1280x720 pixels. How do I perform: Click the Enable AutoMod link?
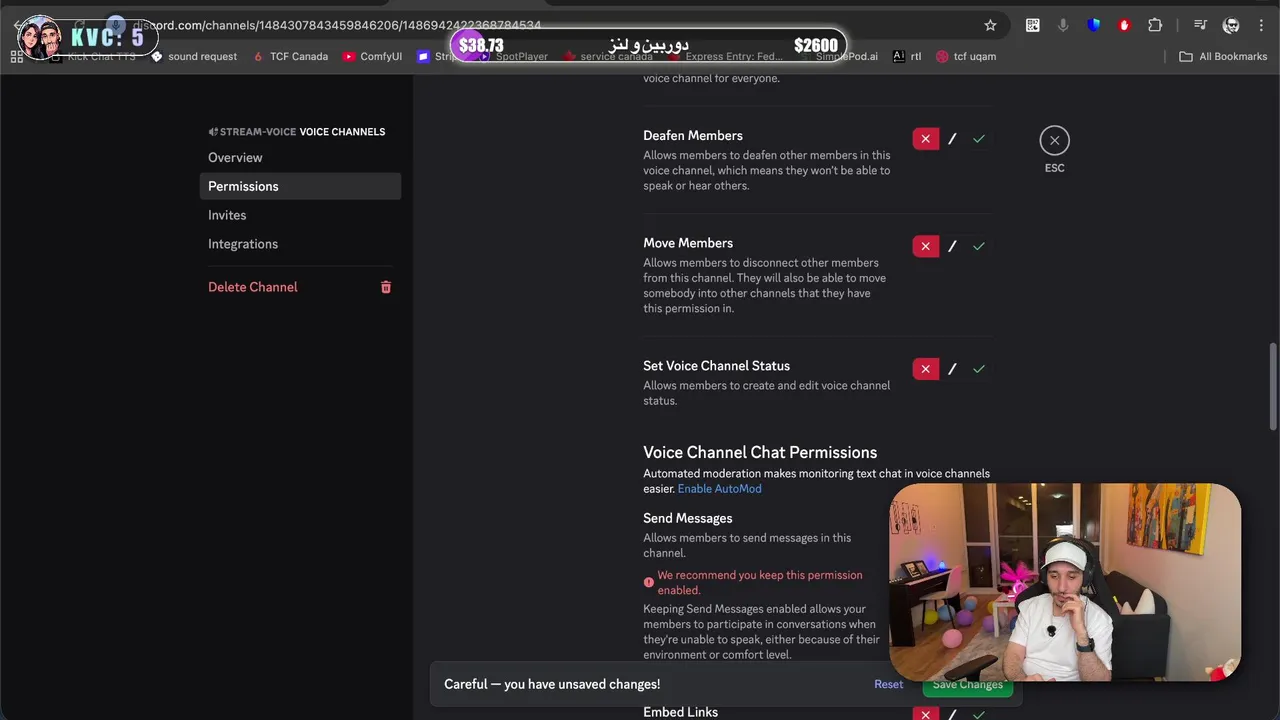click(x=719, y=489)
